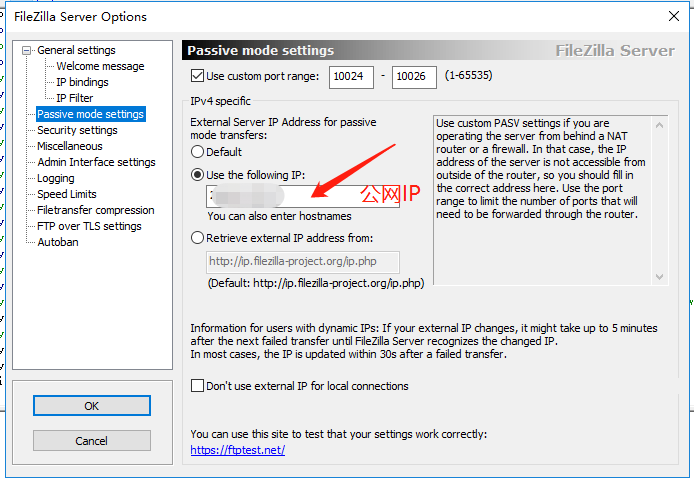Click the Cancel button
The height and width of the screenshot is (481, 694).
(x=92, y=441)
